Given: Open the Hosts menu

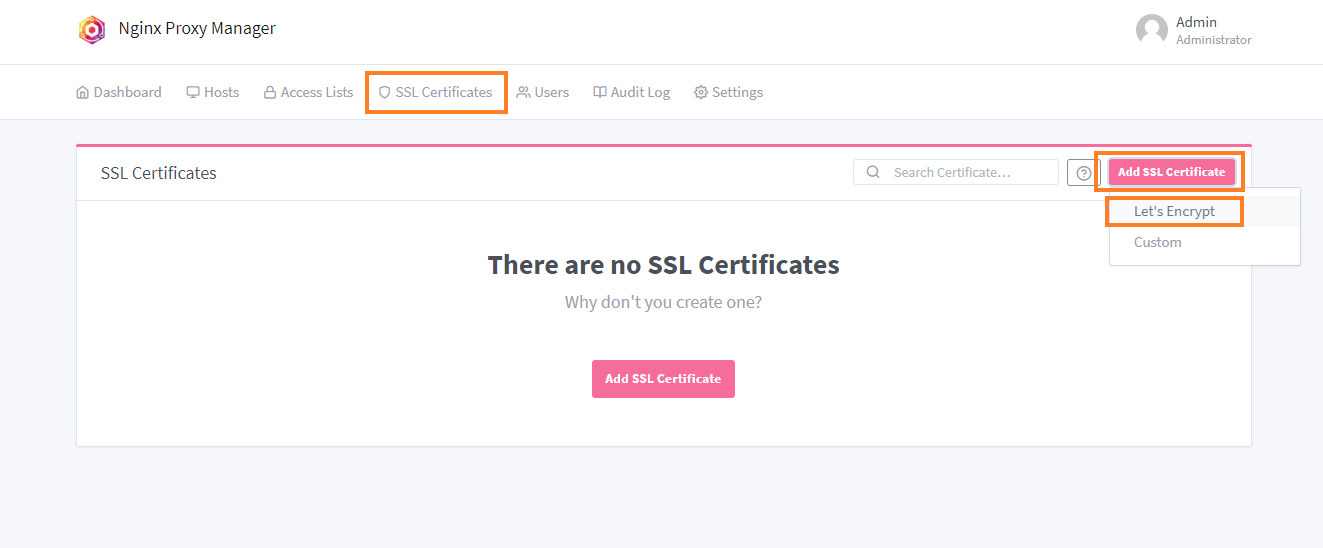Looking at the screenshot, I should 213,92.
